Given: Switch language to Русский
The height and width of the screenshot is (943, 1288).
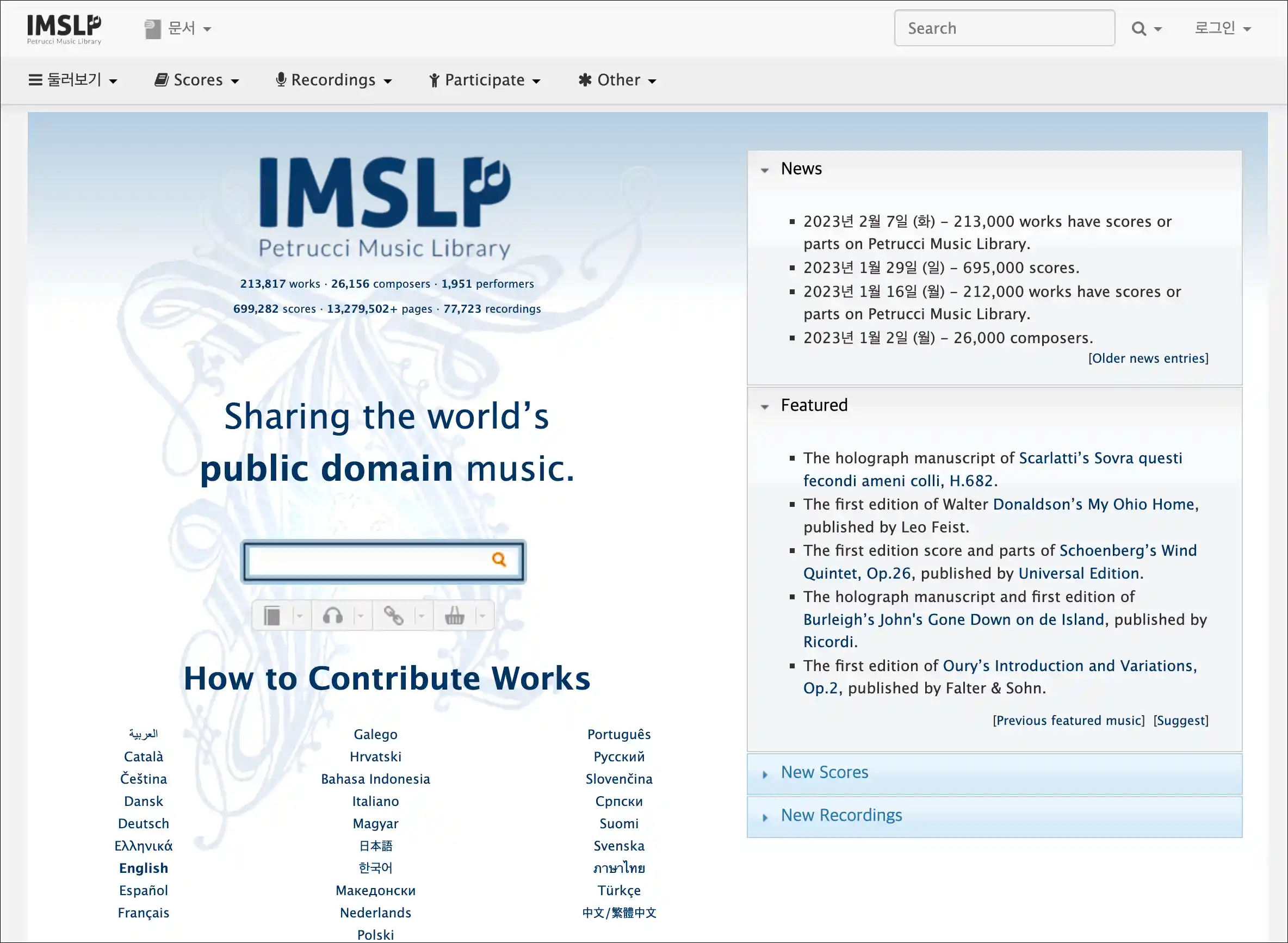Looking at the screenshot, I should (619, 758).
